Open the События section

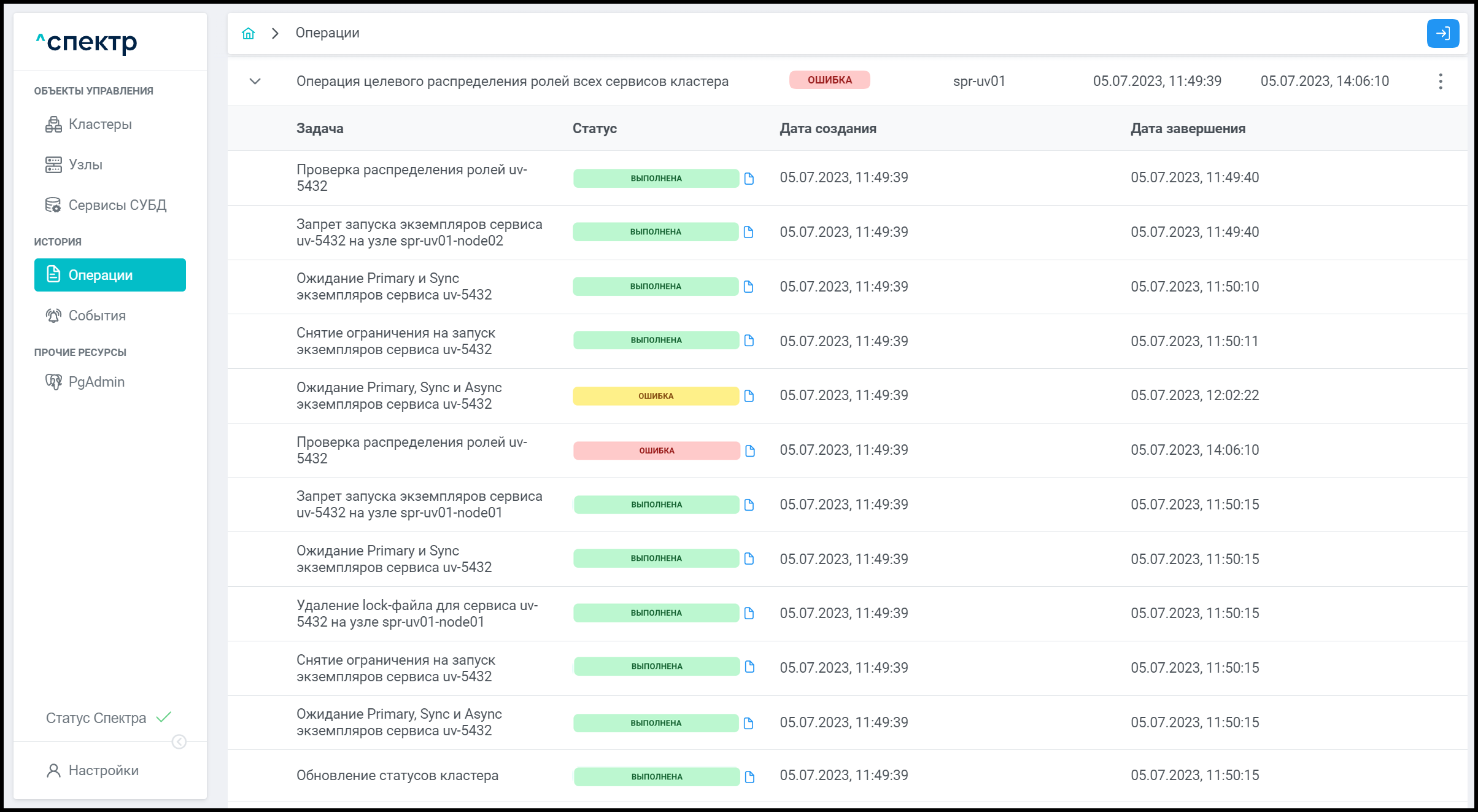tap(96, 315)
